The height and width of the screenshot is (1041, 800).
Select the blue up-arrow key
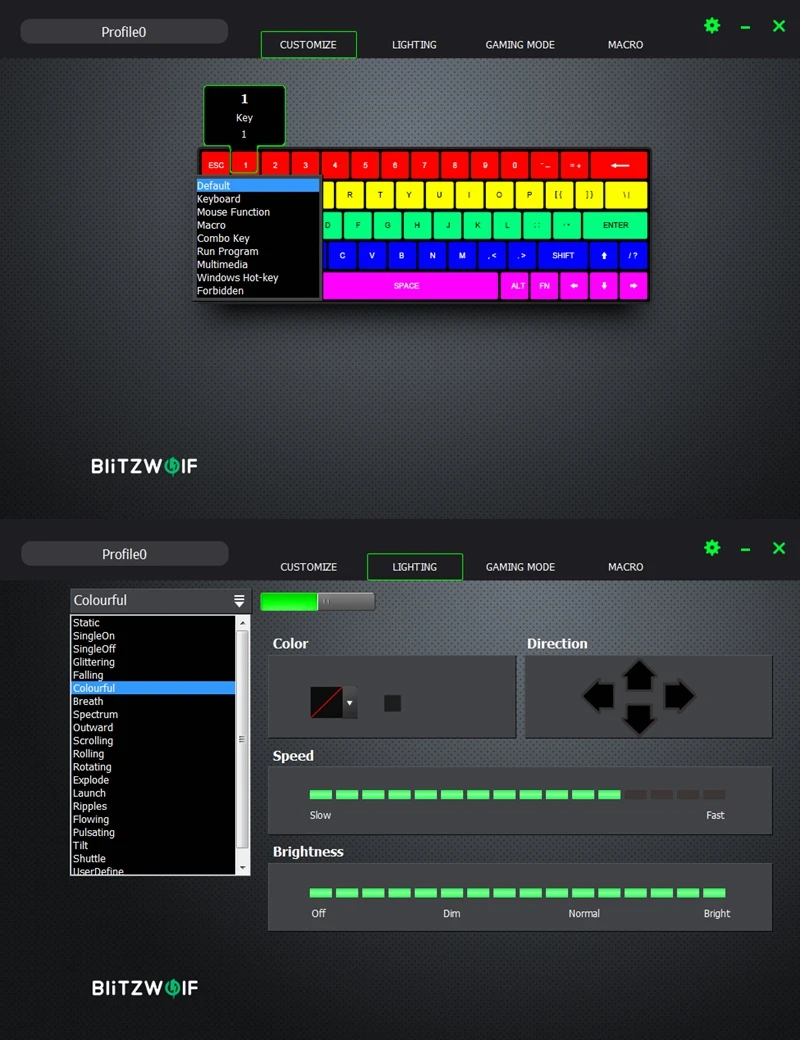tap(604, 256)
